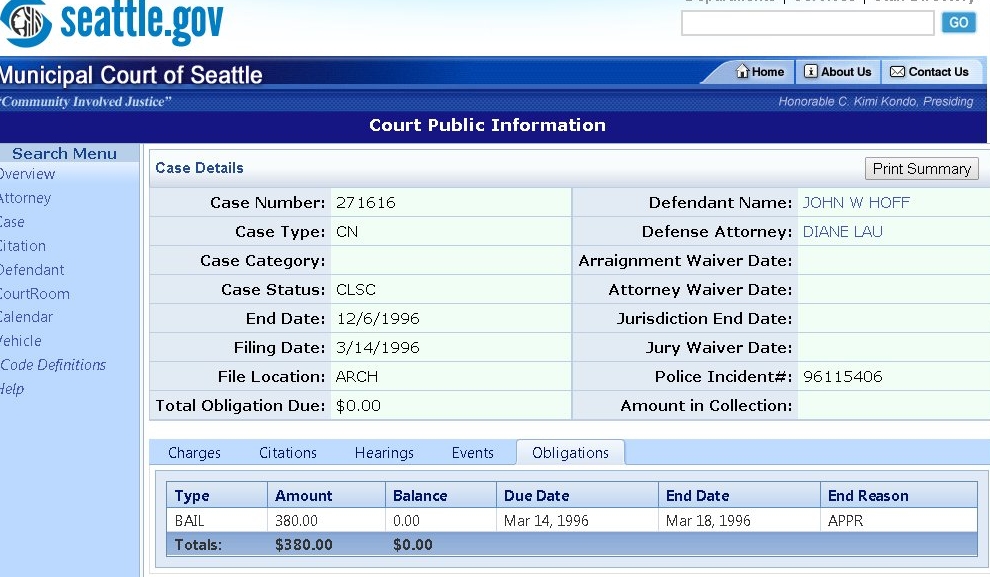Click the filing date 3/14/1996
Image resolution: width=990 pixels, height=577 pixels.
[378, 348]
